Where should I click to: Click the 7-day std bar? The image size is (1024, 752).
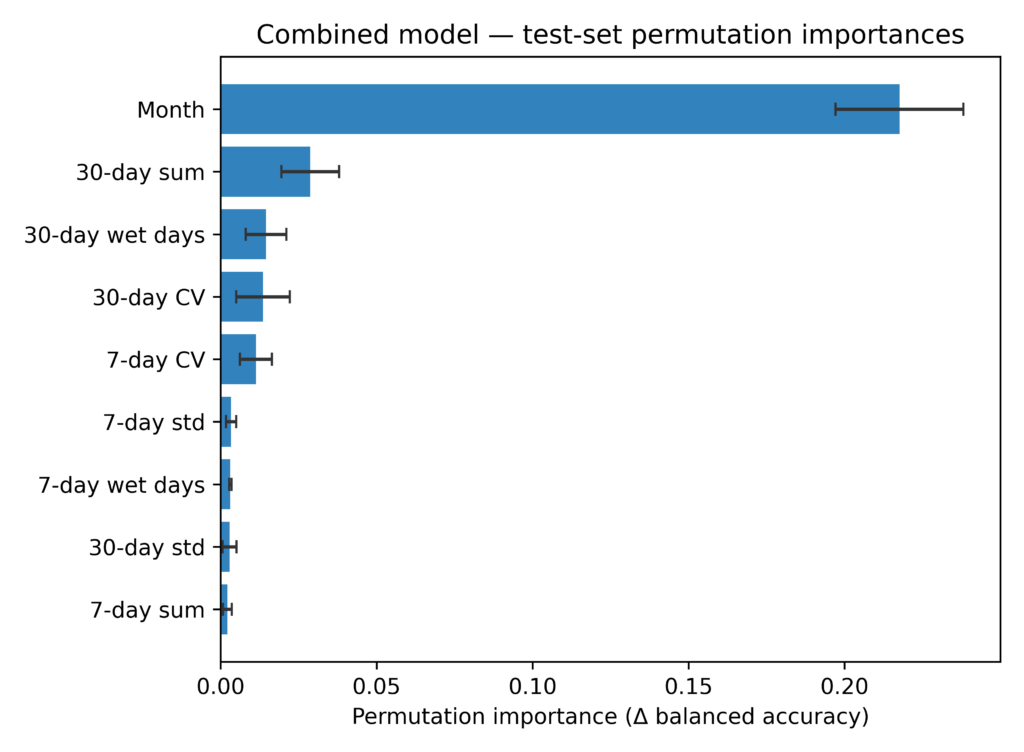point(226,422)
